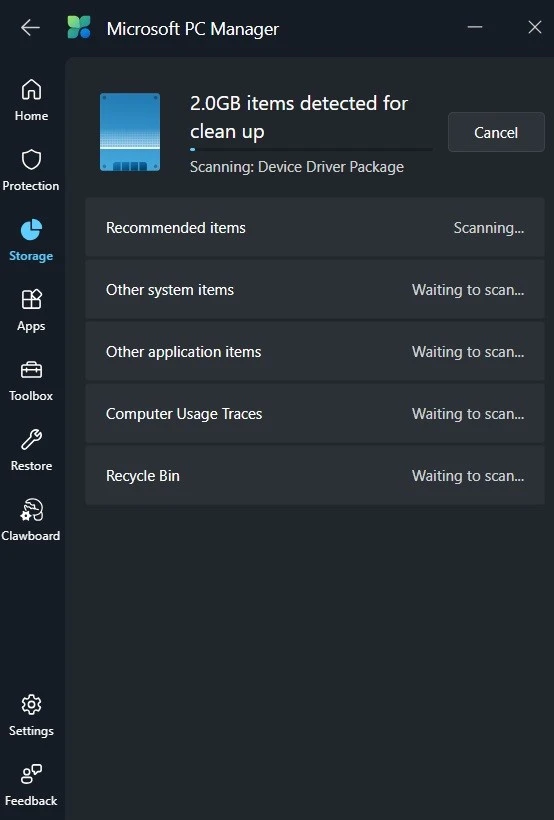The image size is (554, 820).
Task: Select the Recommended items row
Action: pyautogui.click(x=315, y=227)
